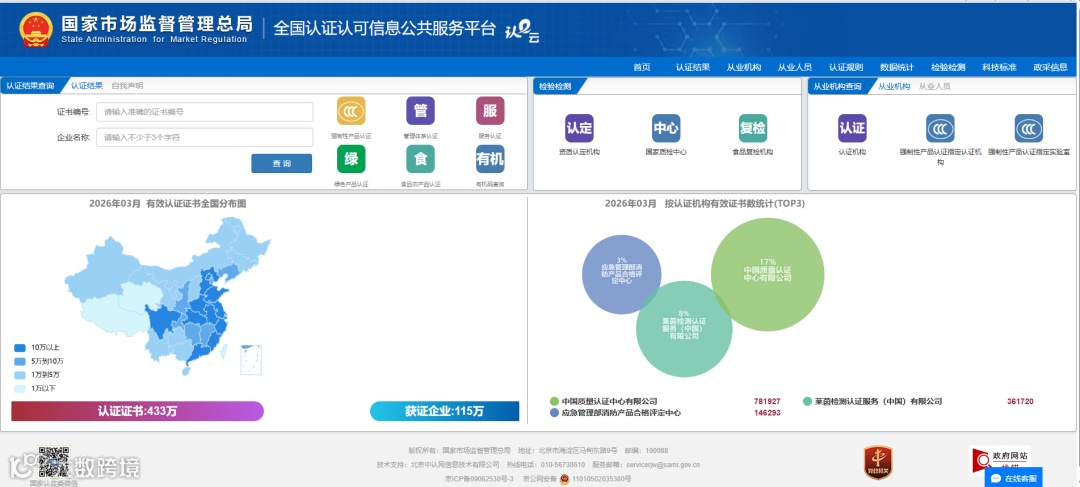Switch to 从业人员 tab in 从业机构查询
This screenshot has height=487, width=1080.
[x=935, y=86]
